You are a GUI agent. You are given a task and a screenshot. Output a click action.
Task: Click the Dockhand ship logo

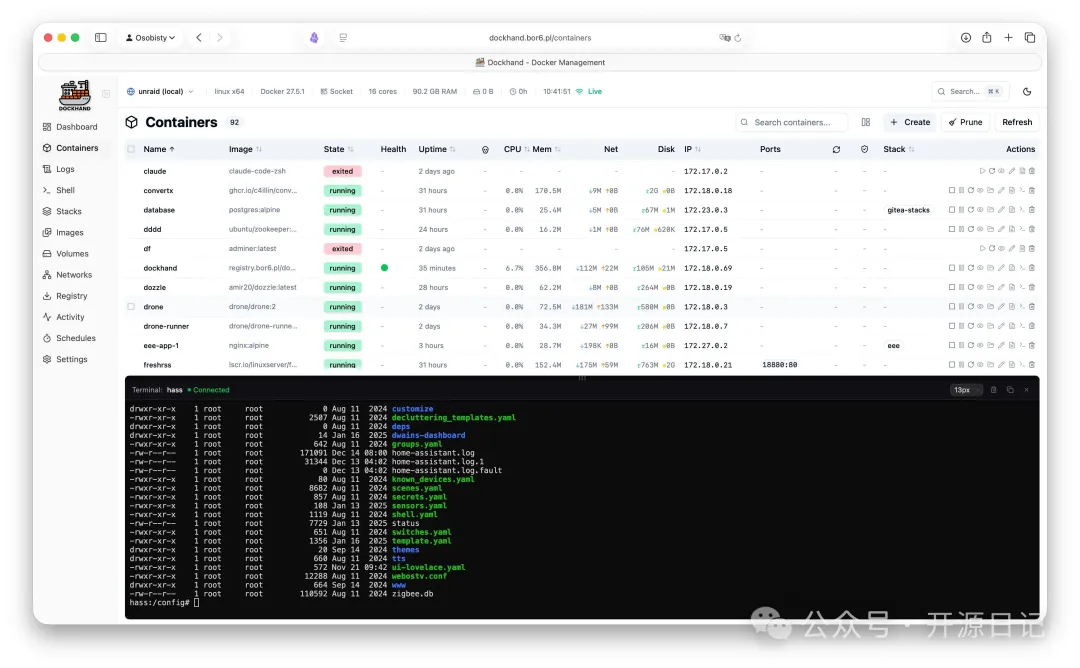(x=74, y=95)
